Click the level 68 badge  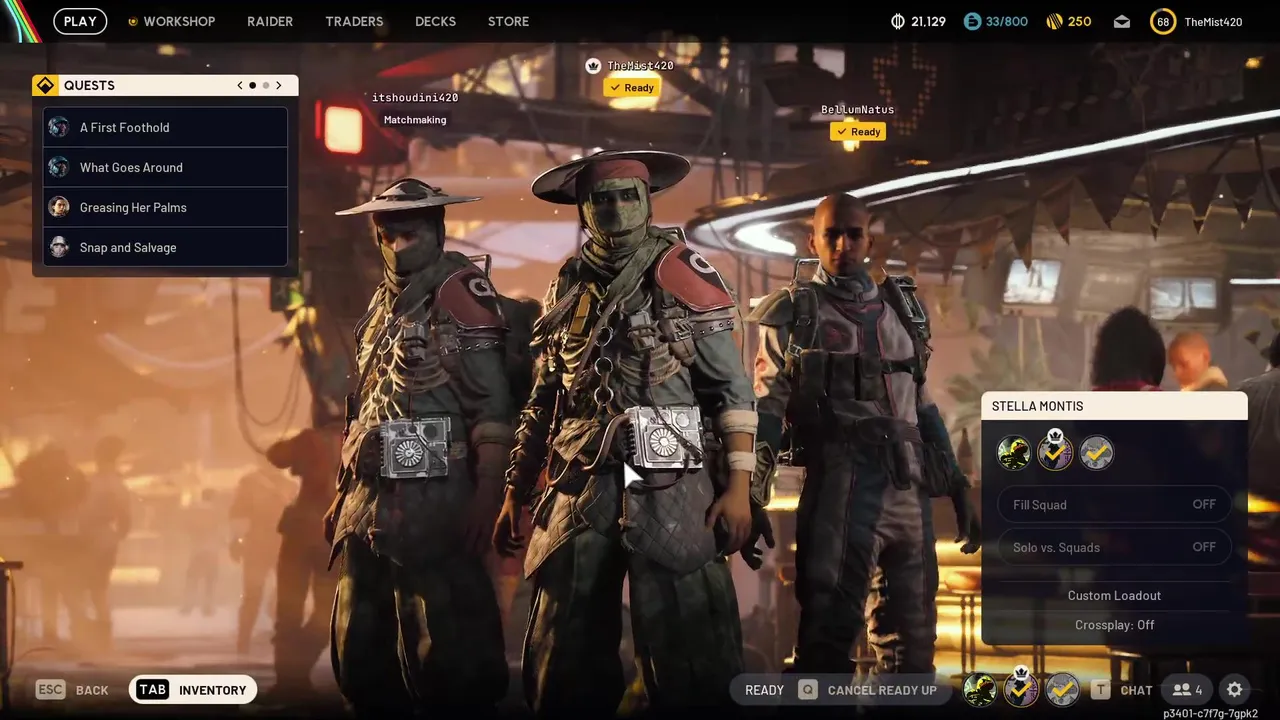[1163, 21]
